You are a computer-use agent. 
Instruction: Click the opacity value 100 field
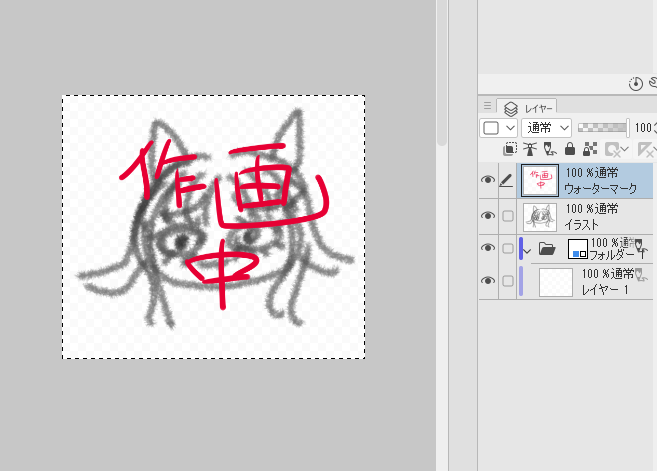[x=644, y=127]
